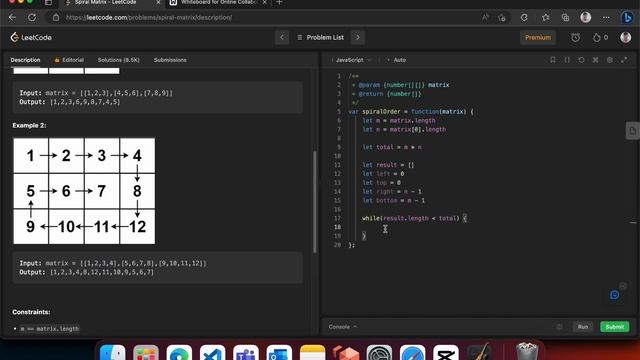Switch to Whiteboard for Online Collaboration tab
The width and height of the screenshot is (640, 360).
click(218, 3)
